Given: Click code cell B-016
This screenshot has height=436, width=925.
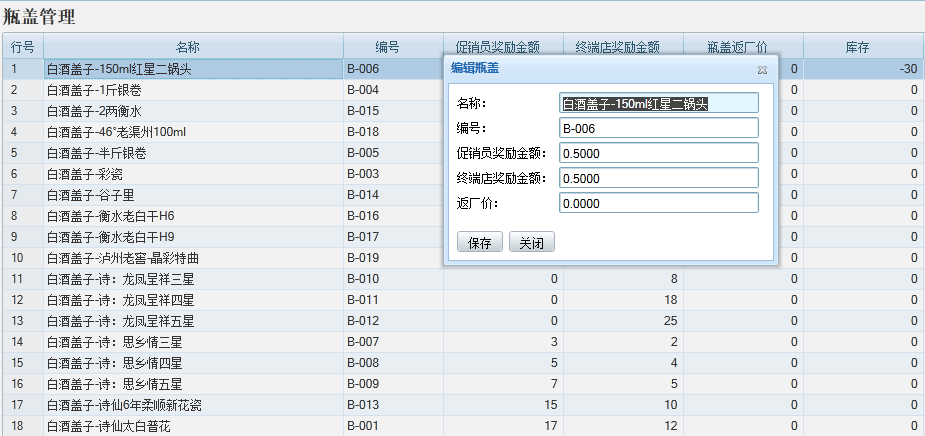Looking at the screenshot, I should point(393,216).
